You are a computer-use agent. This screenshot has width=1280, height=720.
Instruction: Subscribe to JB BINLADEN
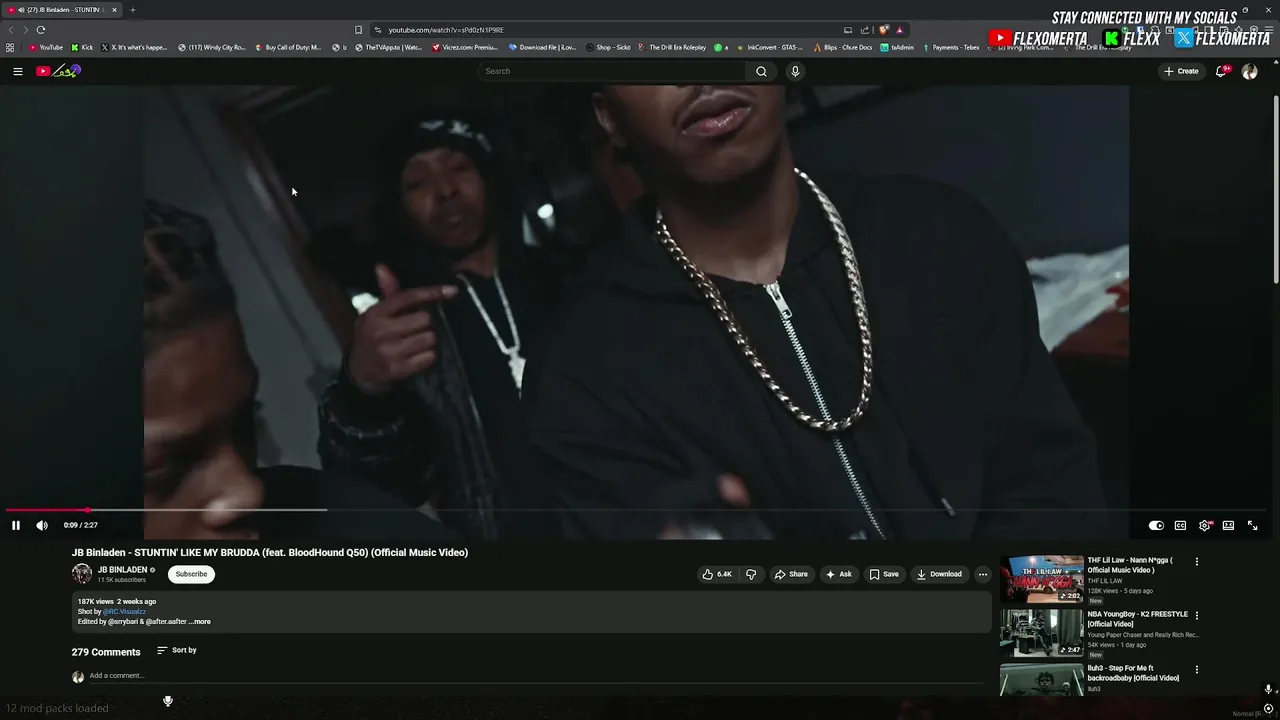[191, 574]
